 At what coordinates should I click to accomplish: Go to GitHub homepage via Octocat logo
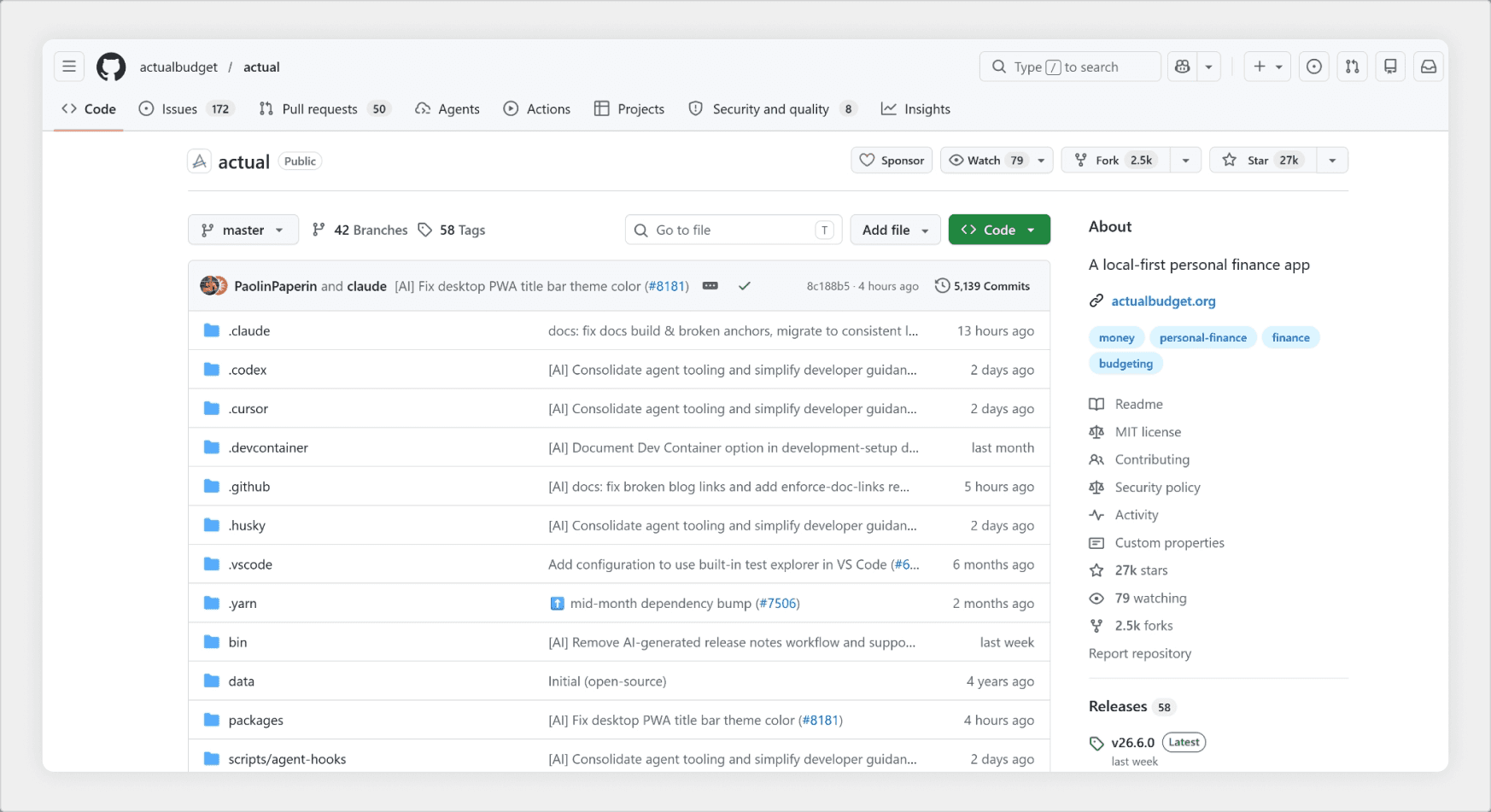tap(111, 67)
